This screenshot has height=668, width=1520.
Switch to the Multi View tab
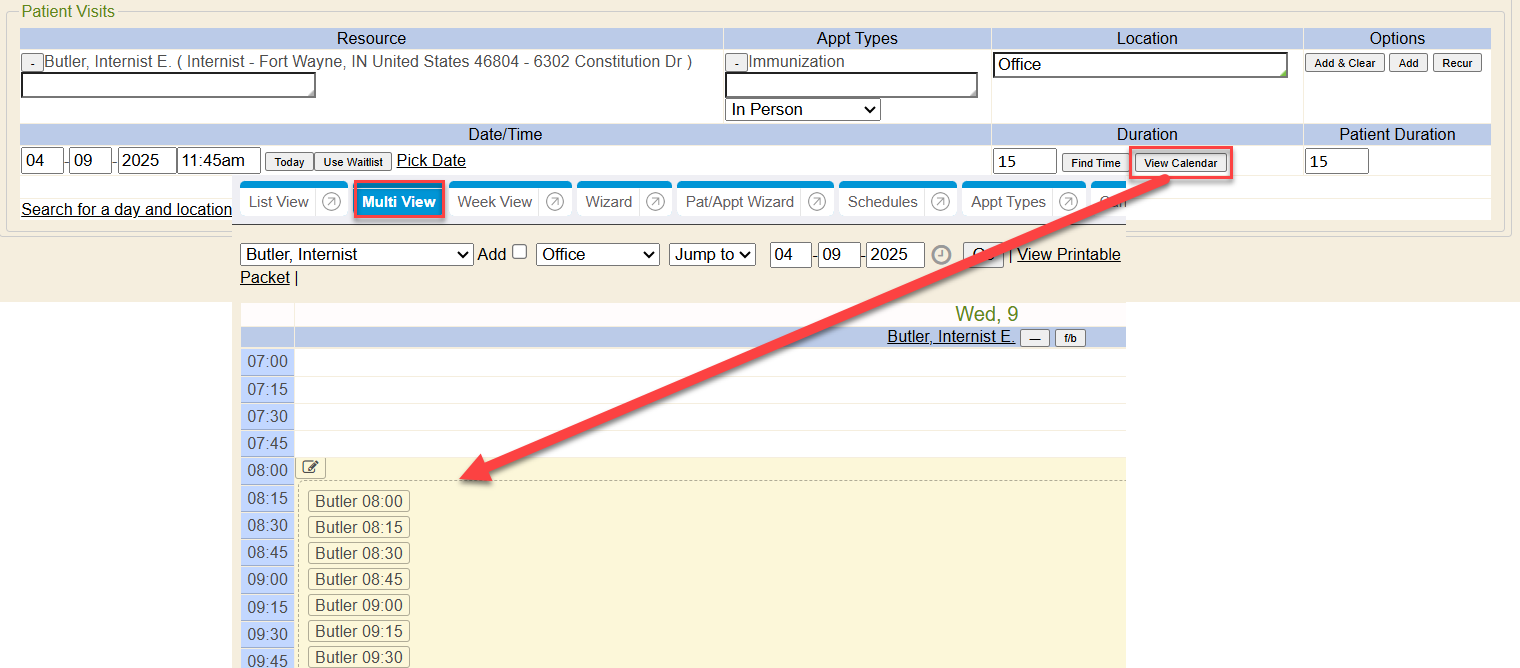tap(399, 202)
